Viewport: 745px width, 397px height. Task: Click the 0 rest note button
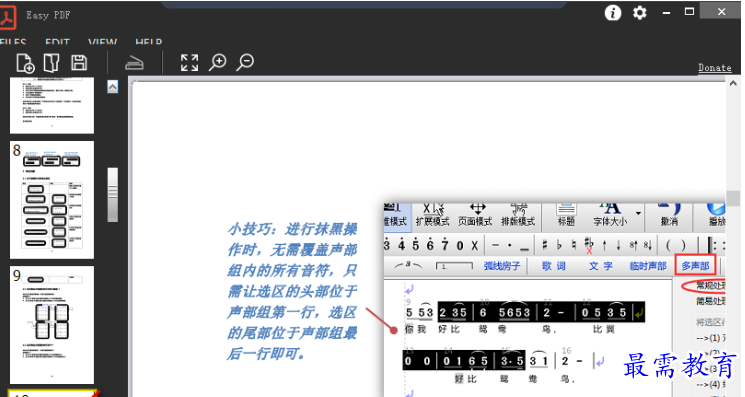460,246
